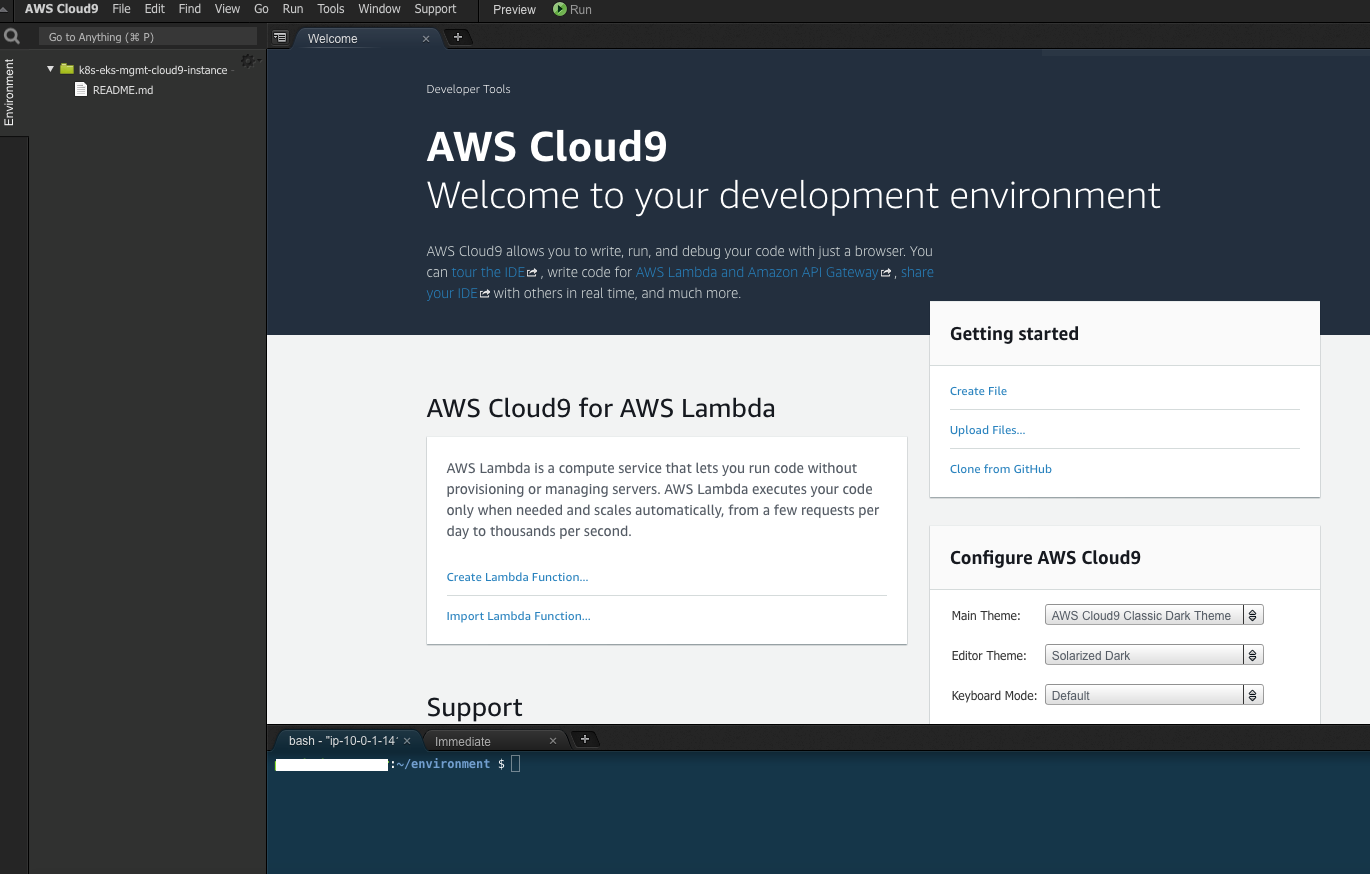
Task: Open the Keyboard Mode dropdown
Action: [x=1154, y=695]
